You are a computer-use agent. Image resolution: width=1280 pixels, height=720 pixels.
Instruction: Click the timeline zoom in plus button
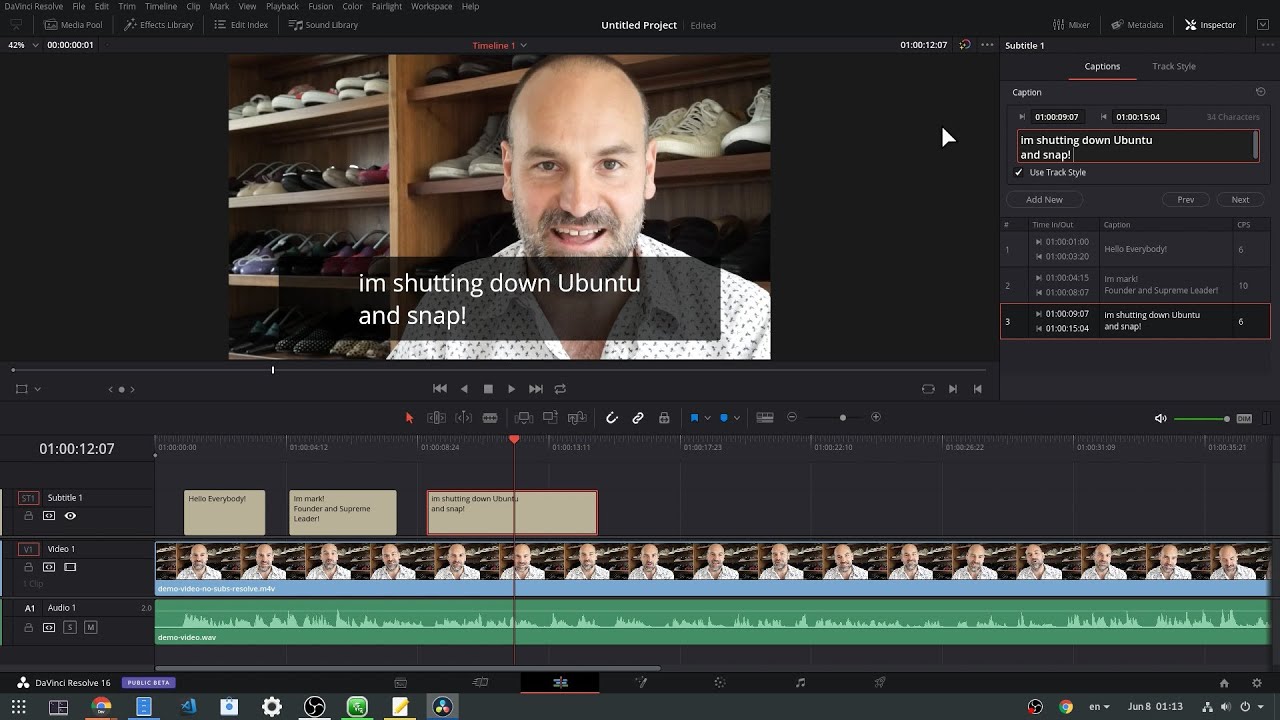point(876,417)
